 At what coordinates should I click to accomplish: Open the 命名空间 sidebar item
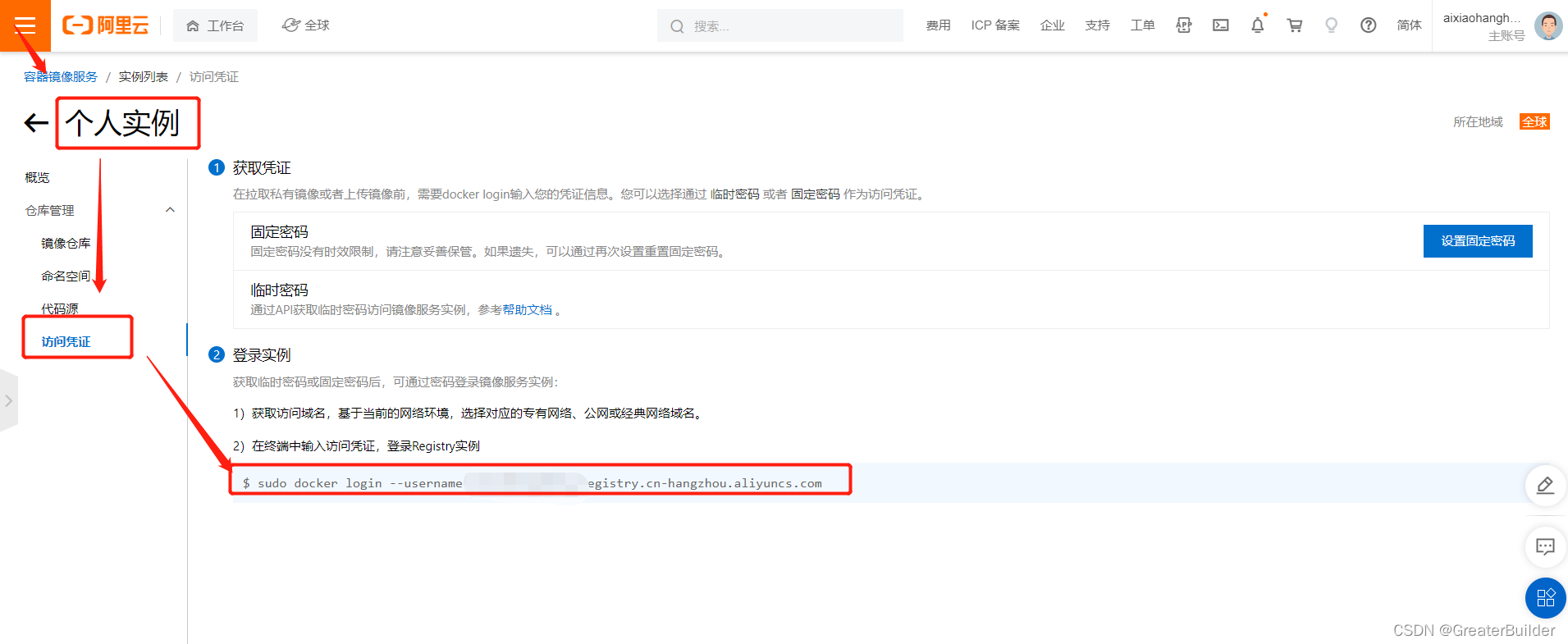click(x=66, y=276)
